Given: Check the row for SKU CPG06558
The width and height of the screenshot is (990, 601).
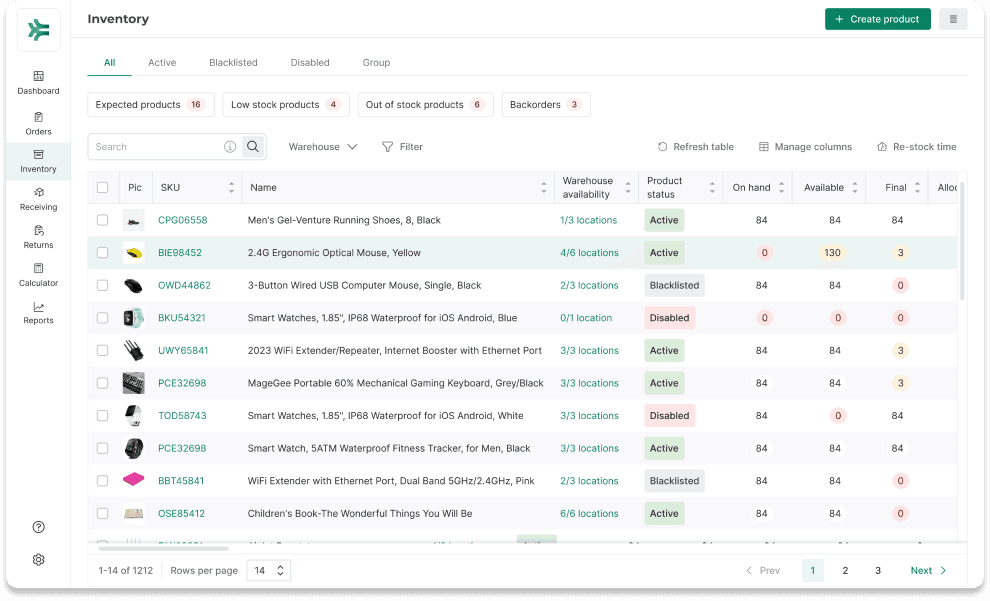Looking at the screenshot, I should tap(102, 220).
